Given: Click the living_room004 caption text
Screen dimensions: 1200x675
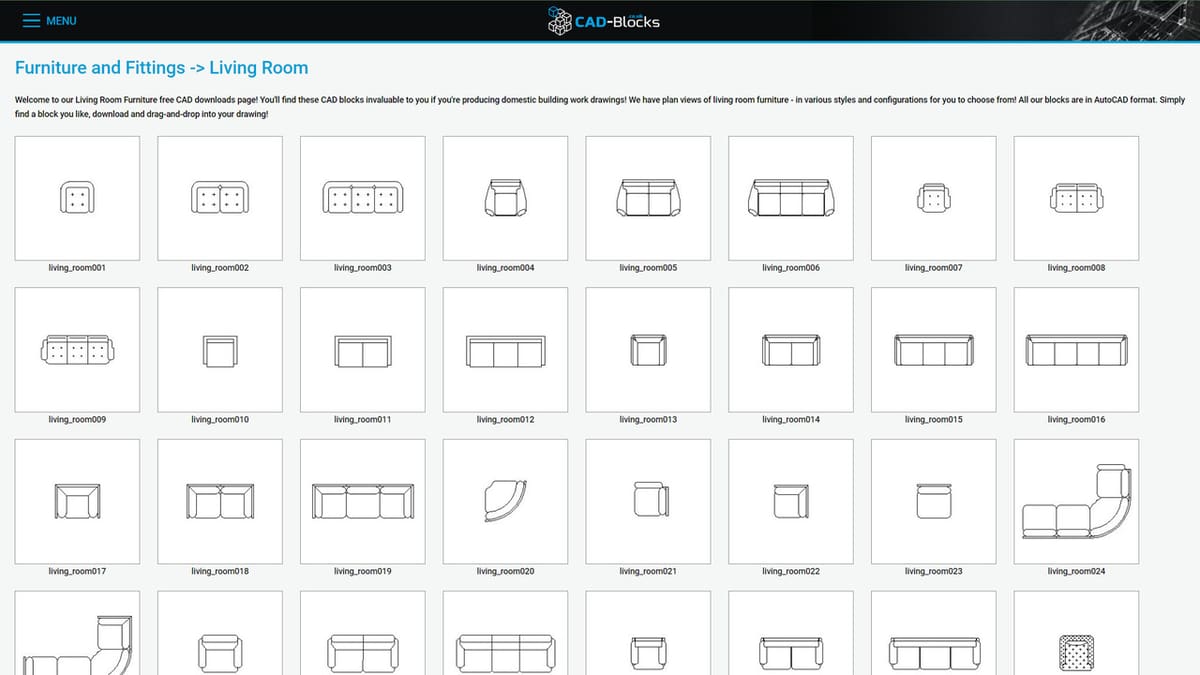Looking at the screenshot, I should click(505, 268).
